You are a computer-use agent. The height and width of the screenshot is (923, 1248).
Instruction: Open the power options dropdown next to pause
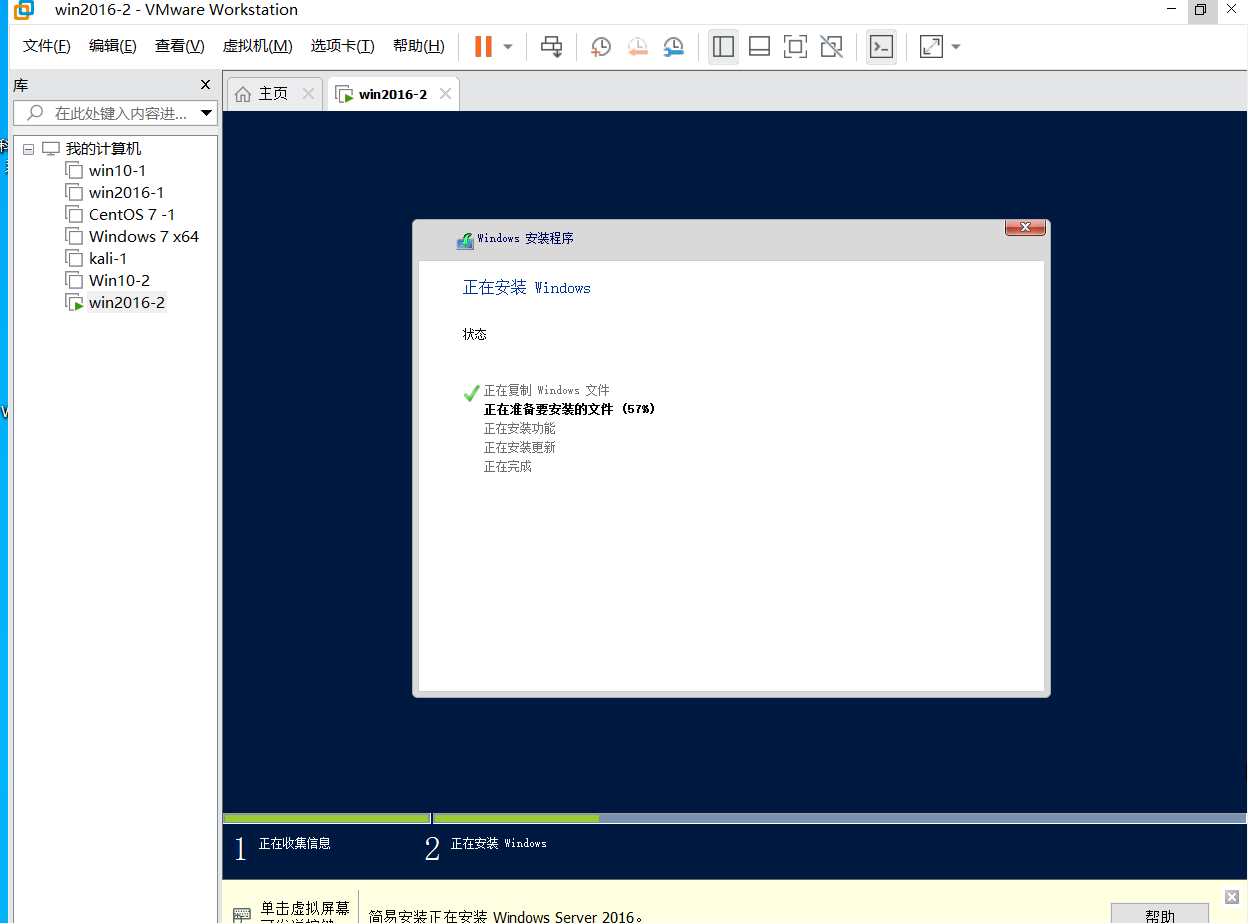click(508, 47)
